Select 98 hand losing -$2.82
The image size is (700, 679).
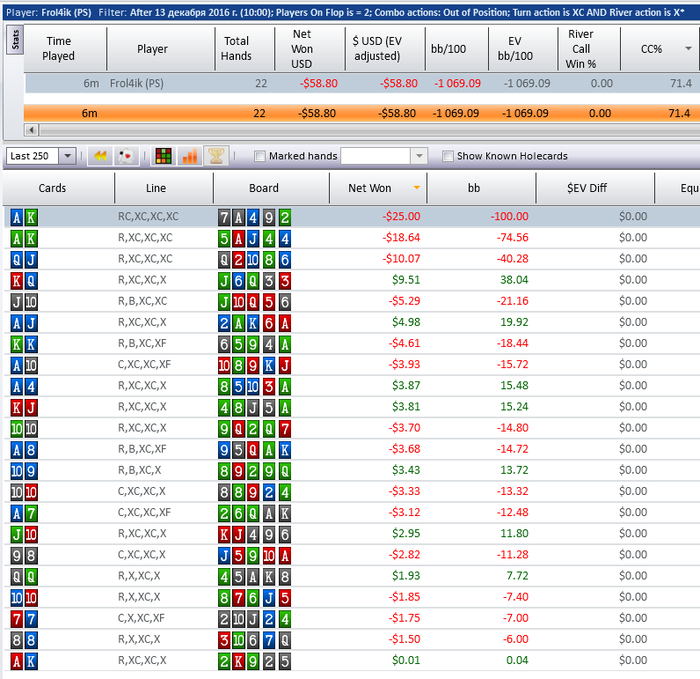coord(352,555)
